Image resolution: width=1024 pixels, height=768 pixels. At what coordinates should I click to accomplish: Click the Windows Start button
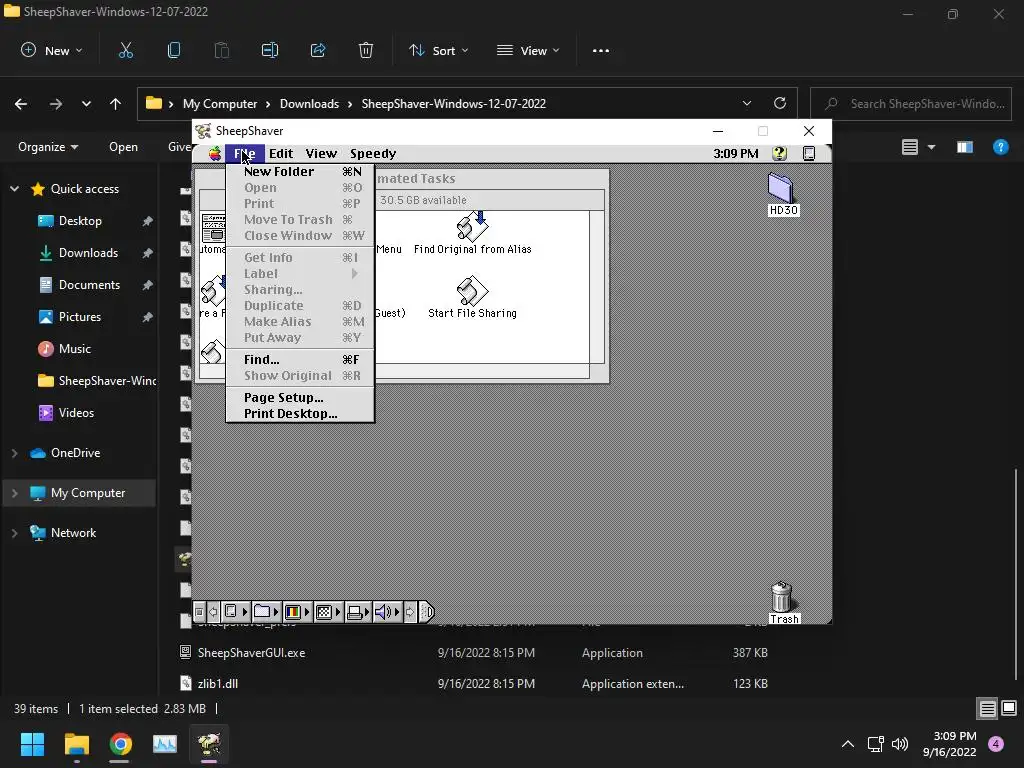[32, 744]
